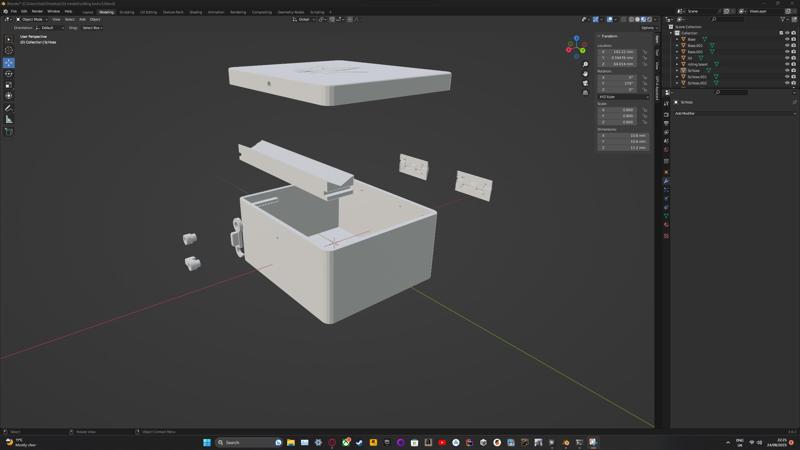Open the Texture properties tab
The image size is (800, 450).
click(666, 236)
